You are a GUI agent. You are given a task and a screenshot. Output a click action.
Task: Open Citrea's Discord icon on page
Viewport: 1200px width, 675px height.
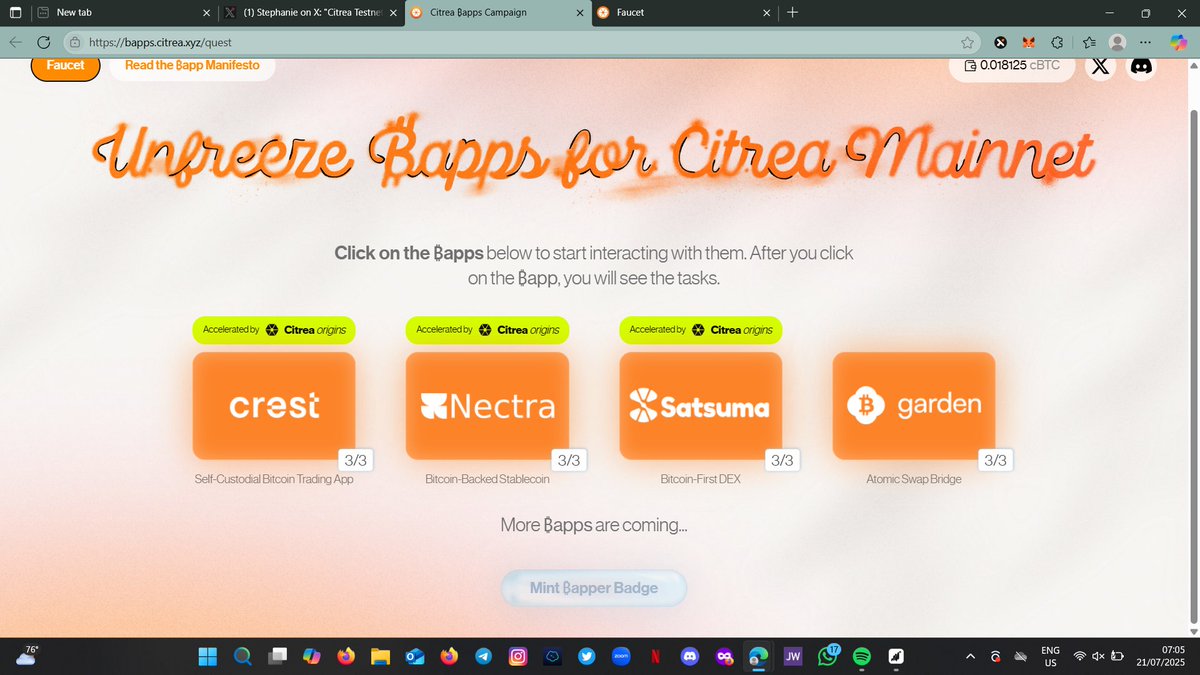[x=1140, y=66]
